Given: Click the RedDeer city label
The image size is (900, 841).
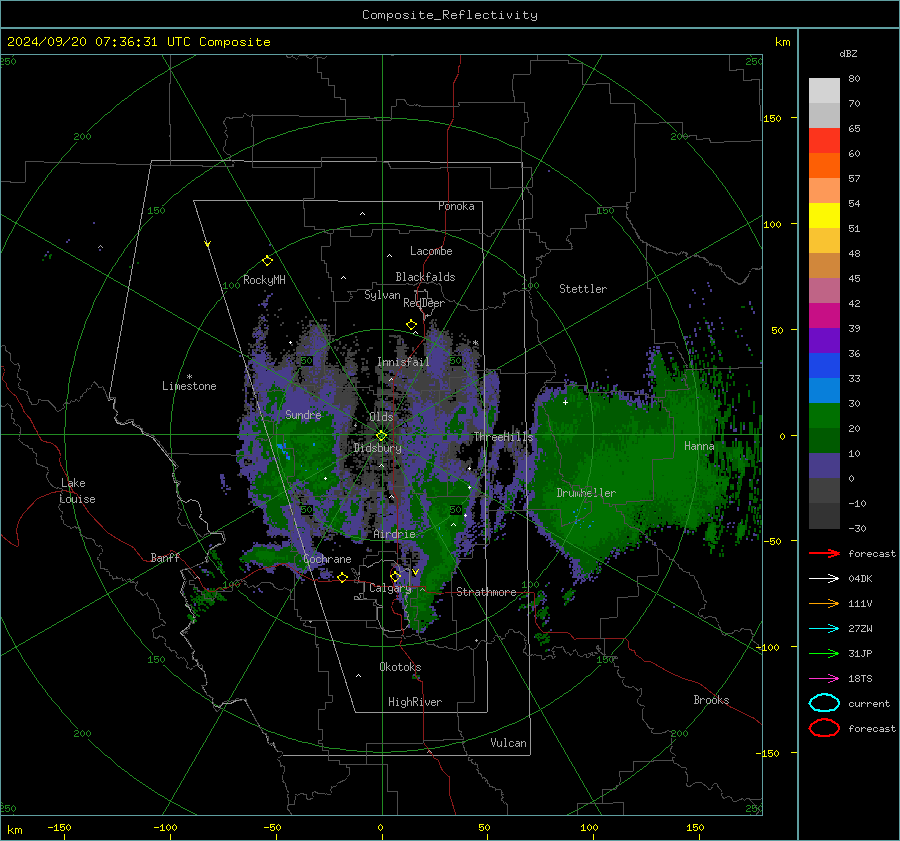Looking at the screenshot, I should [x=424, y=303].
